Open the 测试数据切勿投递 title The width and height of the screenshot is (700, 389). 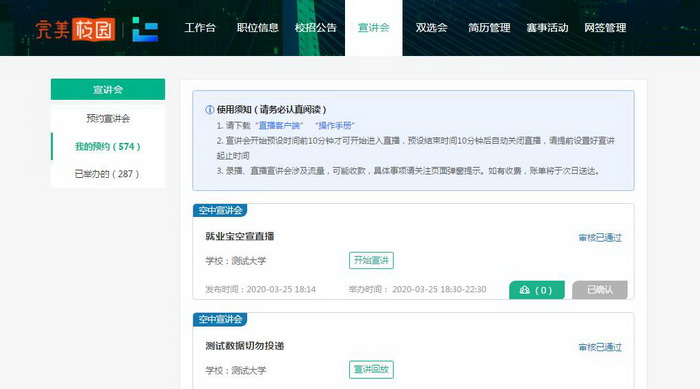pyautogui.click(x=245, y=346)
